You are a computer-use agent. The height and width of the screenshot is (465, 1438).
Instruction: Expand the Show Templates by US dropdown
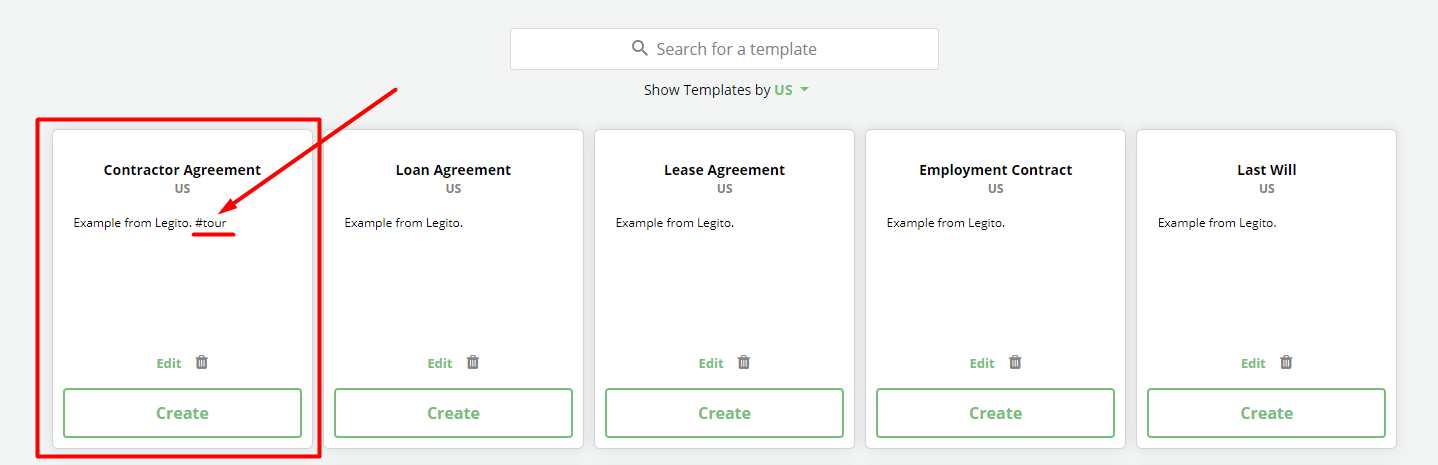click(726, 90)
